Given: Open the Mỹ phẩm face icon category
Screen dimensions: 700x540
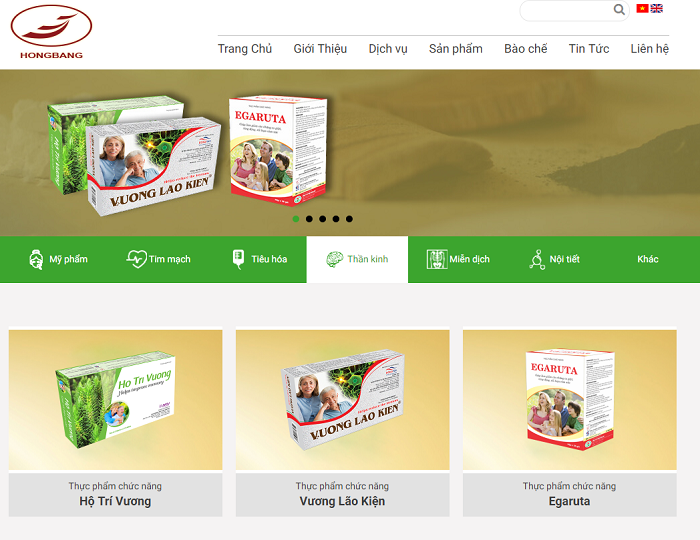Looking at the screenshot, I should [36, 259].
